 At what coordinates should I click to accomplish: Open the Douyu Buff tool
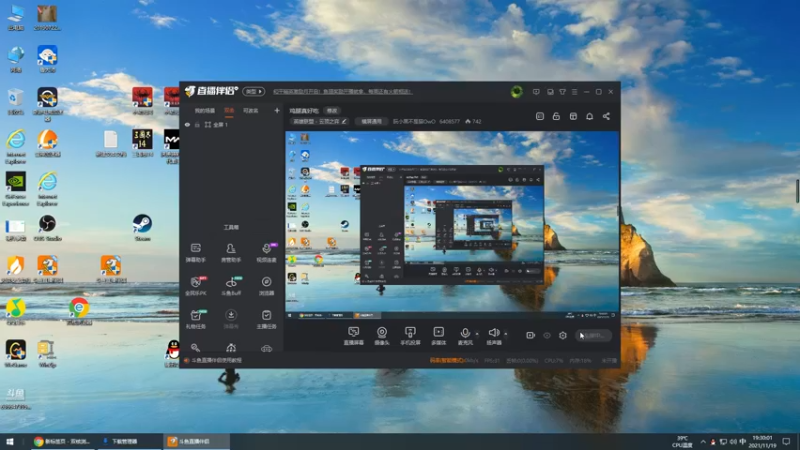click(231, 286)
